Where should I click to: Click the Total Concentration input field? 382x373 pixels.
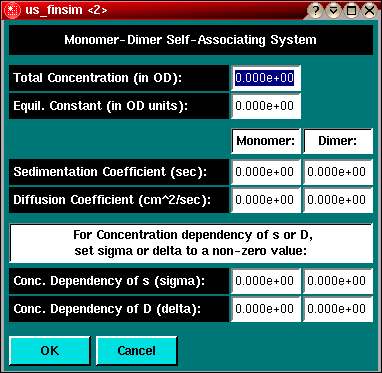[266, 78]
